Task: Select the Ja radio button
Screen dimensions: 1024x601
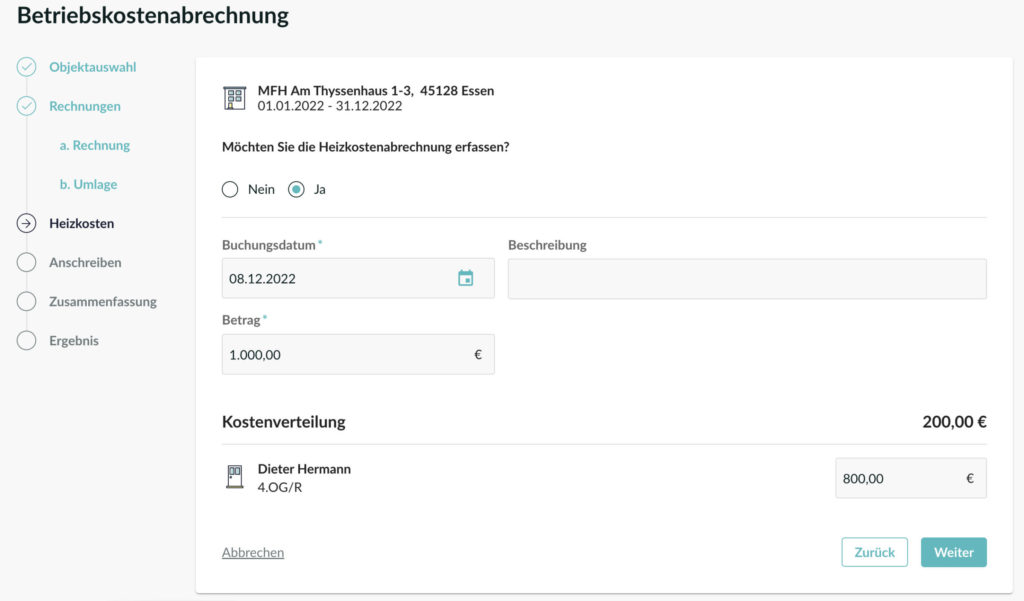Action: click(296, 189)
